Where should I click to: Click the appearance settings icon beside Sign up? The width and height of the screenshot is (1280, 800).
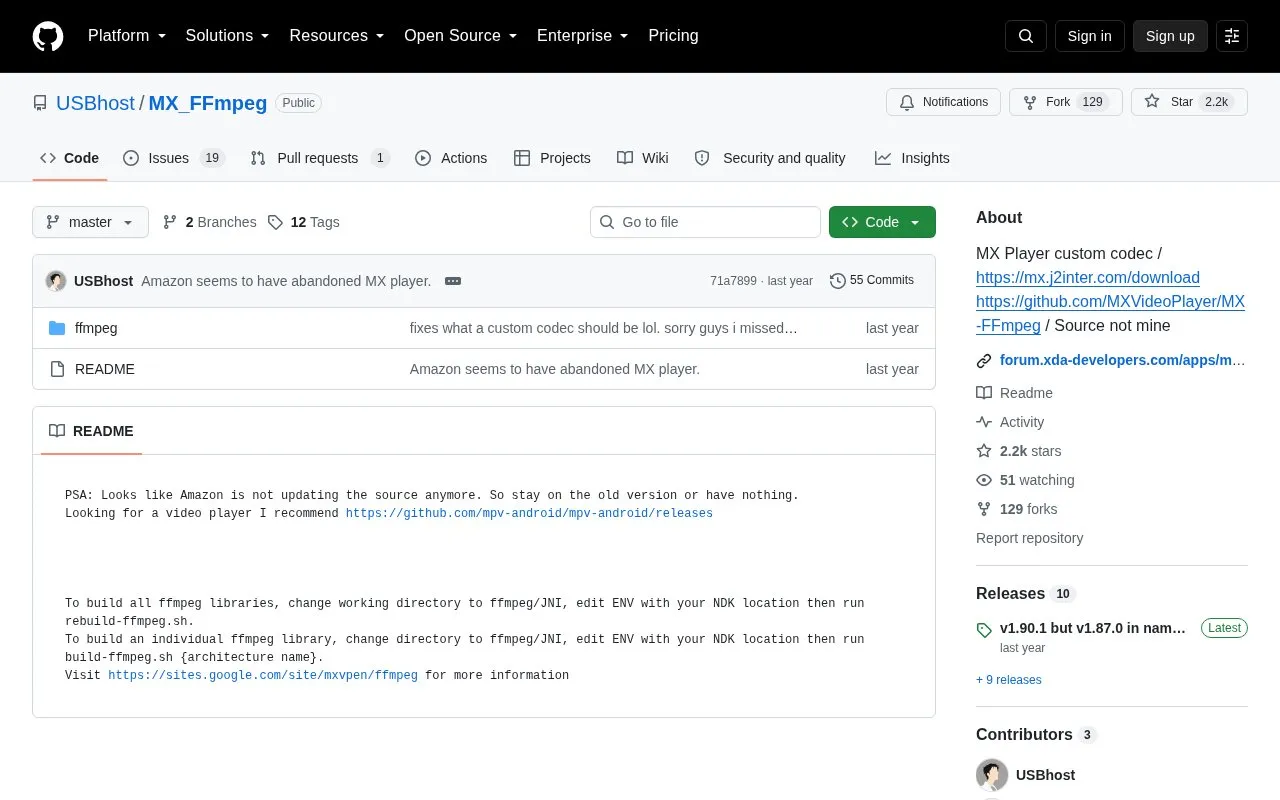pos(1232,36)
